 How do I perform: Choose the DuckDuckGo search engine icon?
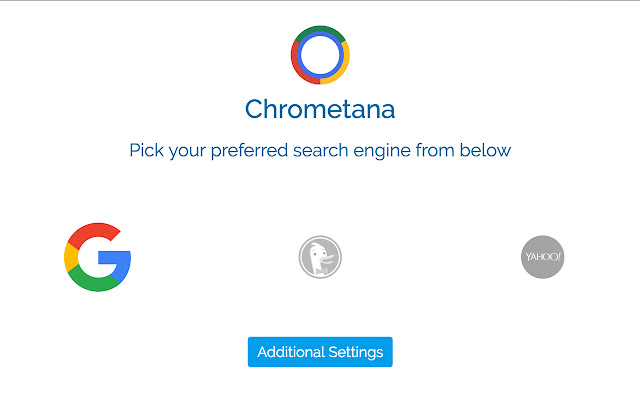pyautogui.click(x=320, y=257)
